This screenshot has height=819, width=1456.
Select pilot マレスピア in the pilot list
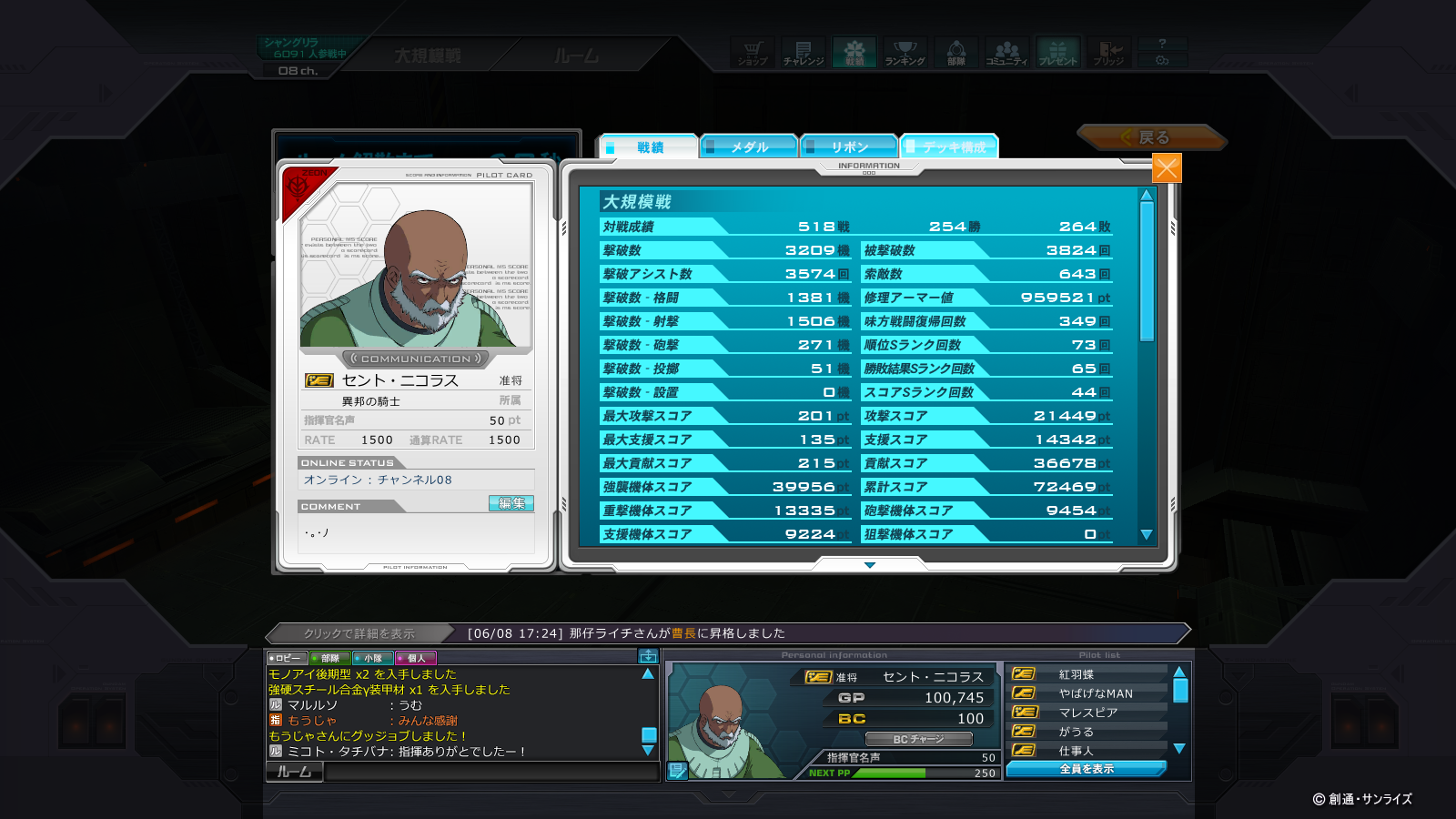[x=1088, y=713]
